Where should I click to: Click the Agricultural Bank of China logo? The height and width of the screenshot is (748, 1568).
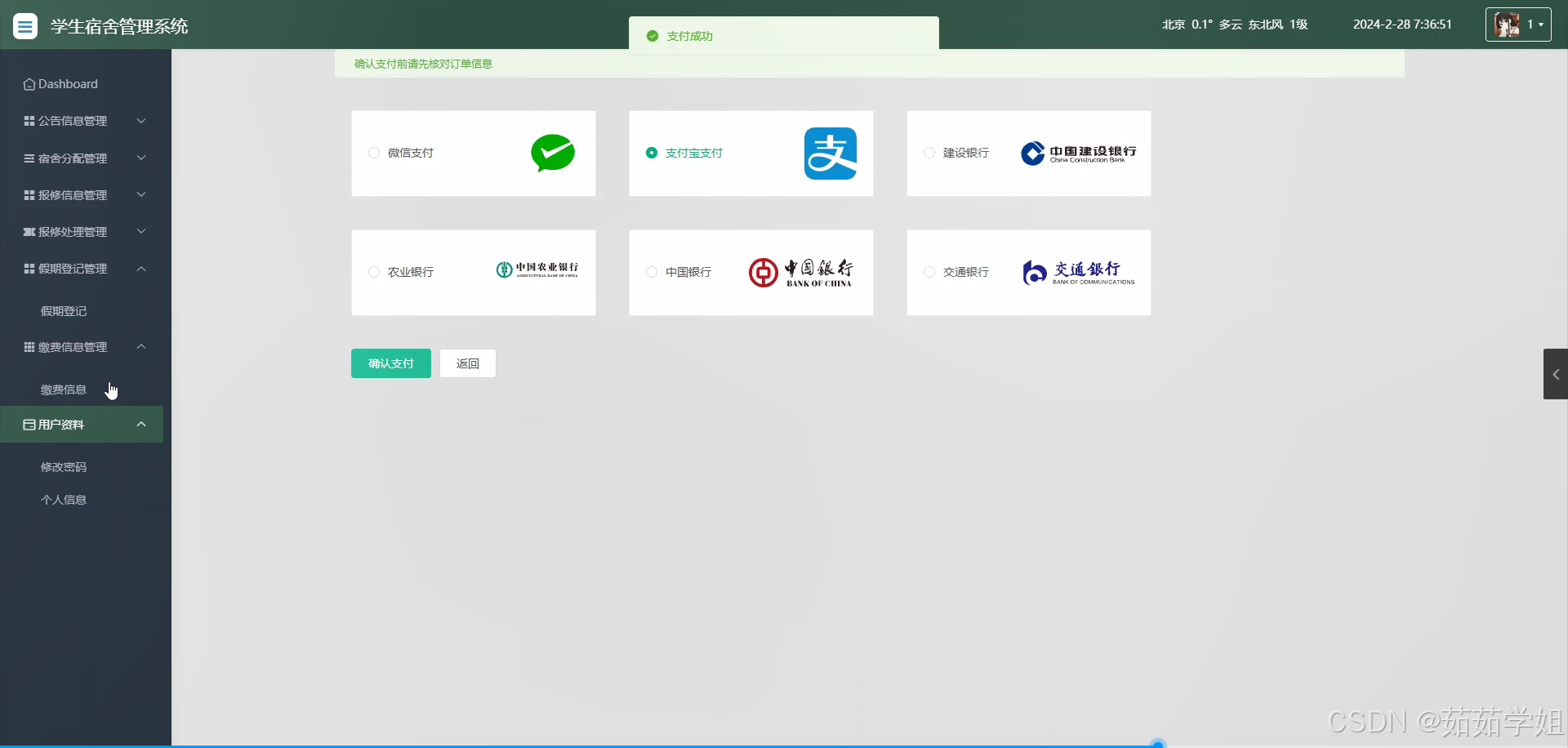click(x=537, y=269)
